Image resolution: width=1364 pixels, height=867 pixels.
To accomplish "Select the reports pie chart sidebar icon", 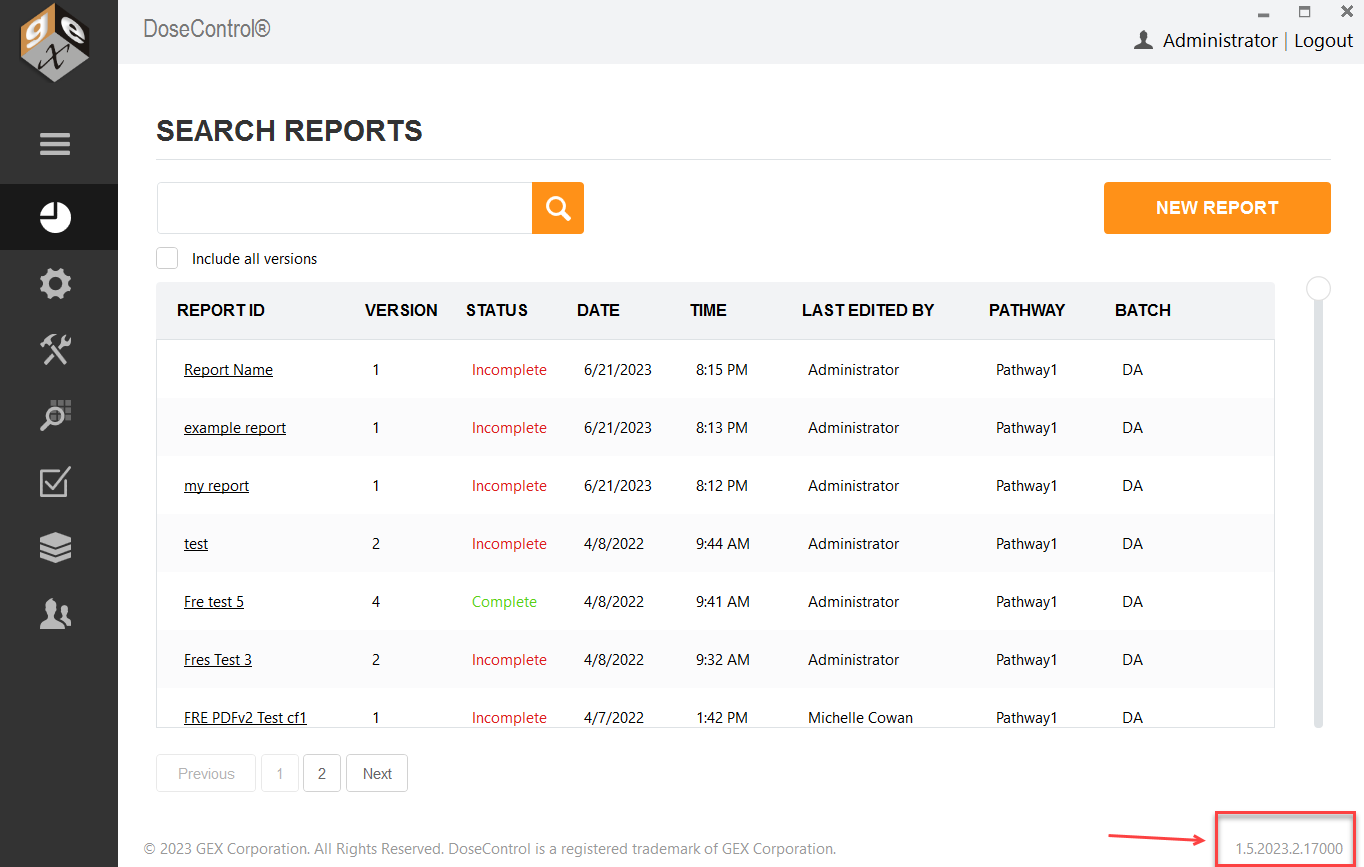I will (55, 217).
